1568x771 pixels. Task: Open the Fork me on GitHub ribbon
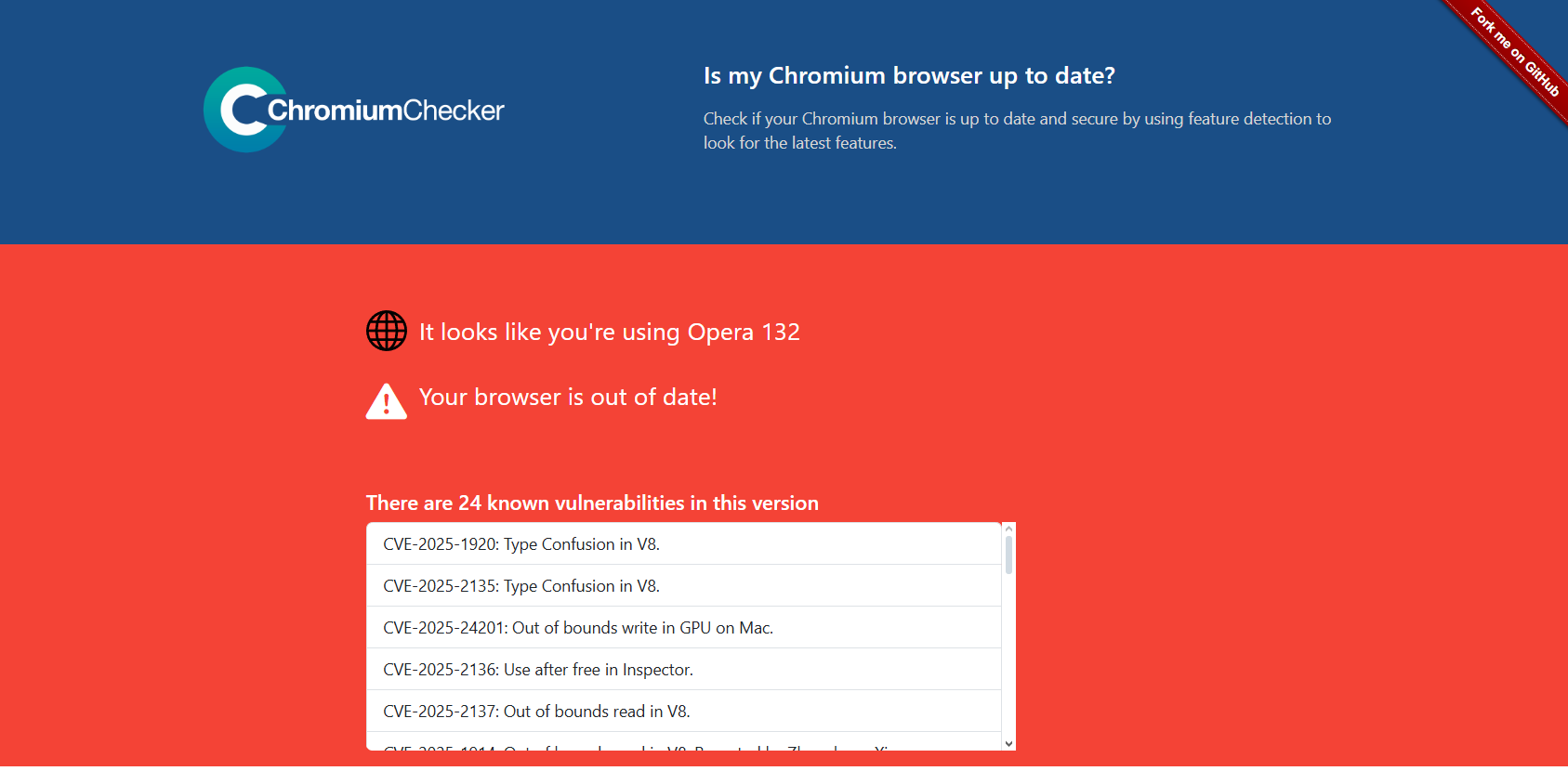point(1515,52)
